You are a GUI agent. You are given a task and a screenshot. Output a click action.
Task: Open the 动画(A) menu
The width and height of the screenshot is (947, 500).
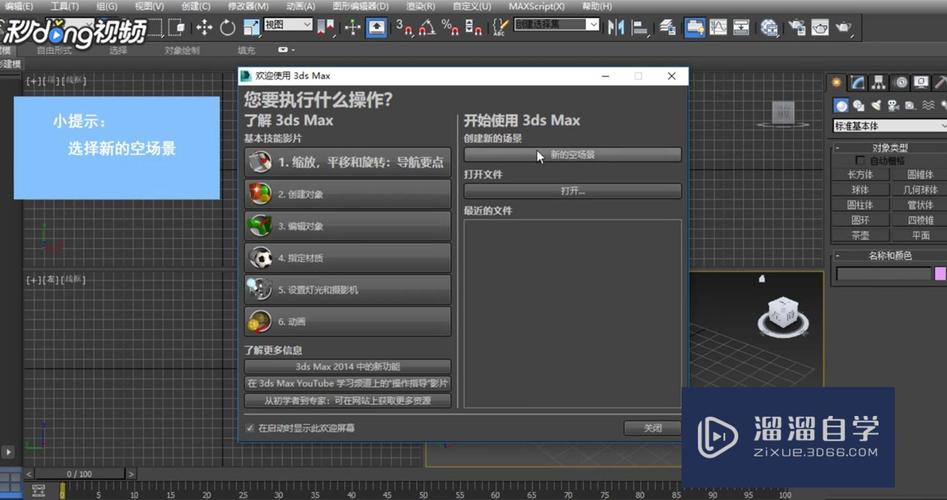(300, 6)
